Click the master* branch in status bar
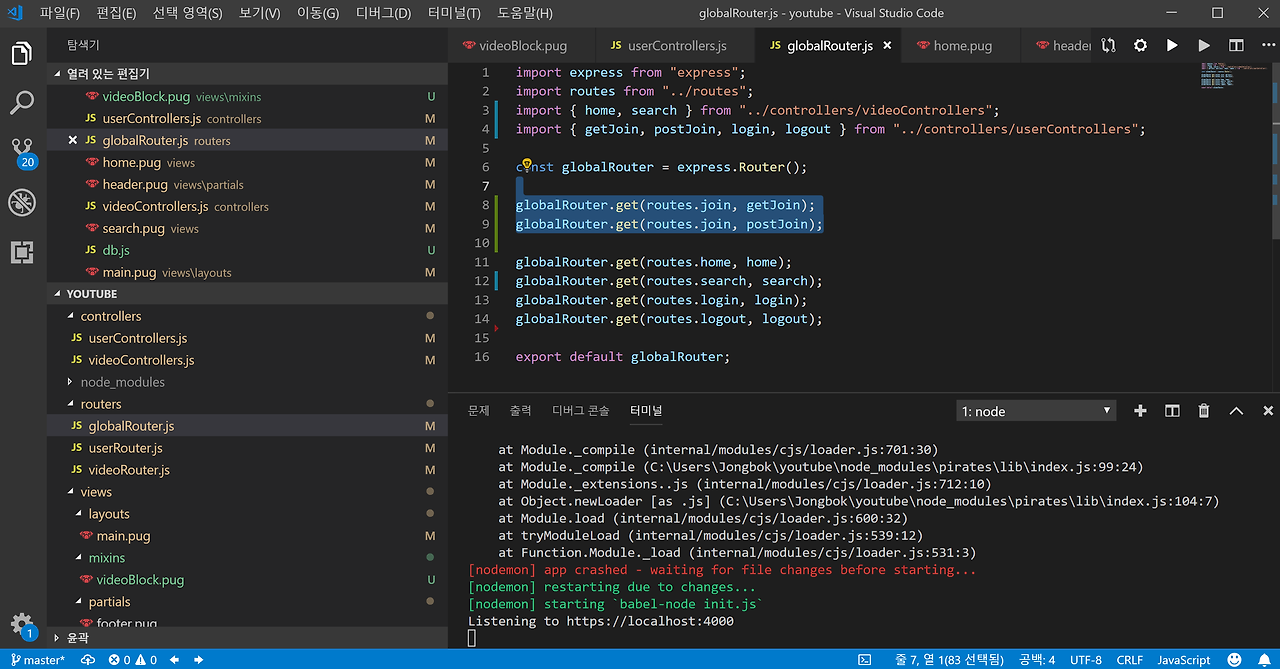 [x=37, y=660]
